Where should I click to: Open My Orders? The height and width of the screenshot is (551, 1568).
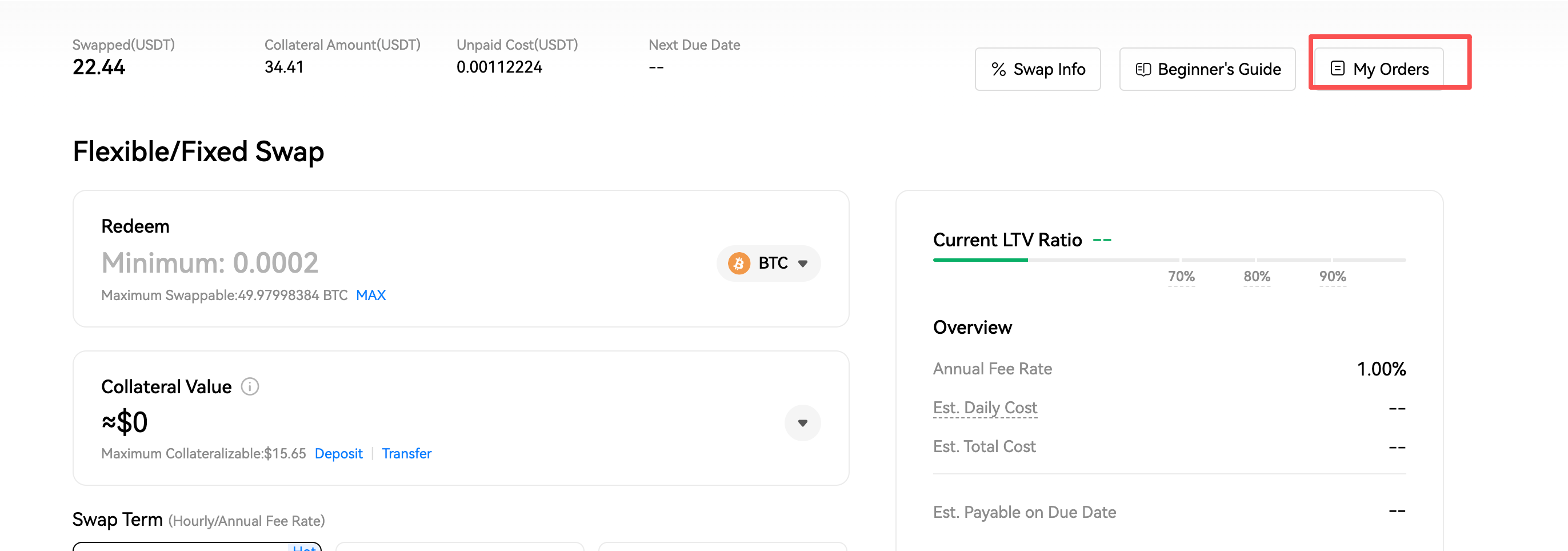(1379, 69)
